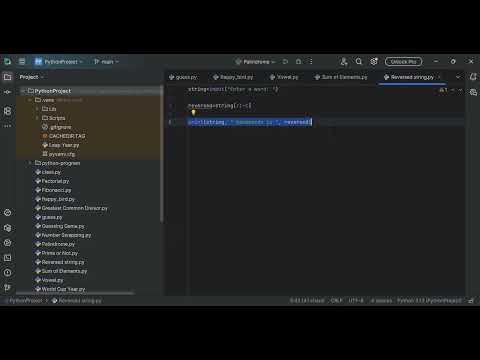Click Reversed string.py breadcrumb in status bar
Image resolution: width=480 pixels, height=360 pixels.
[x=76, y=301]
